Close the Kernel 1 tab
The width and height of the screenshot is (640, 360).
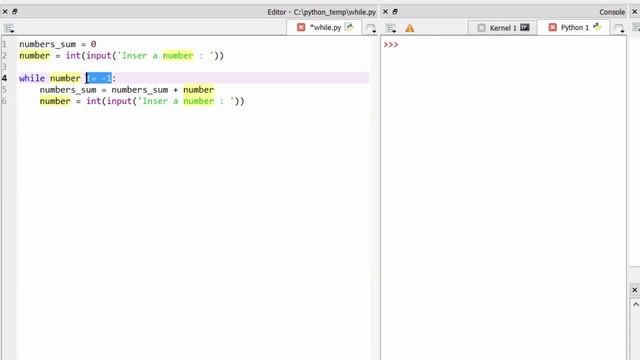(482, 28)
